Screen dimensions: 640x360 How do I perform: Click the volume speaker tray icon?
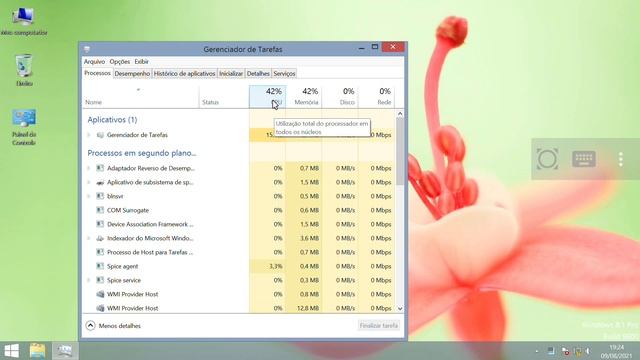point(588,351)
